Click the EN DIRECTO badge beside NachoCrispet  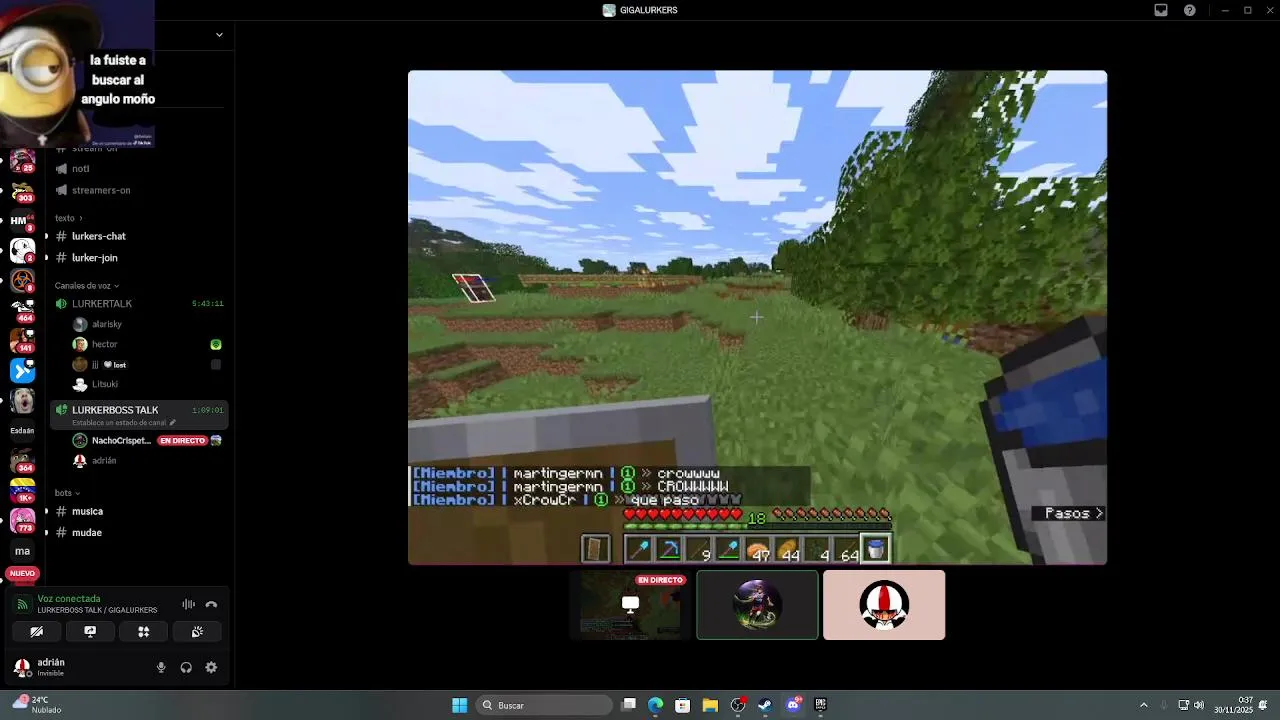(182, 441)
